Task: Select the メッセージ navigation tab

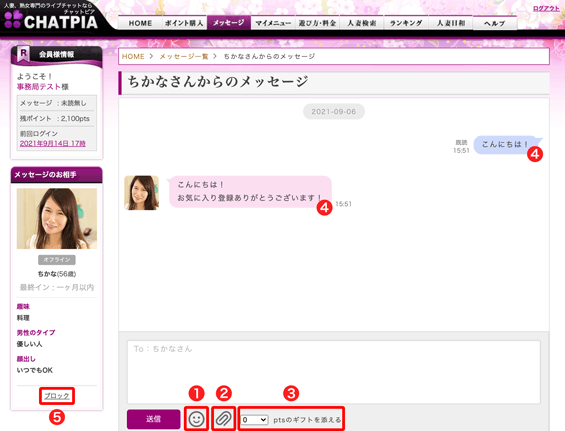Action: click(228, 22)
